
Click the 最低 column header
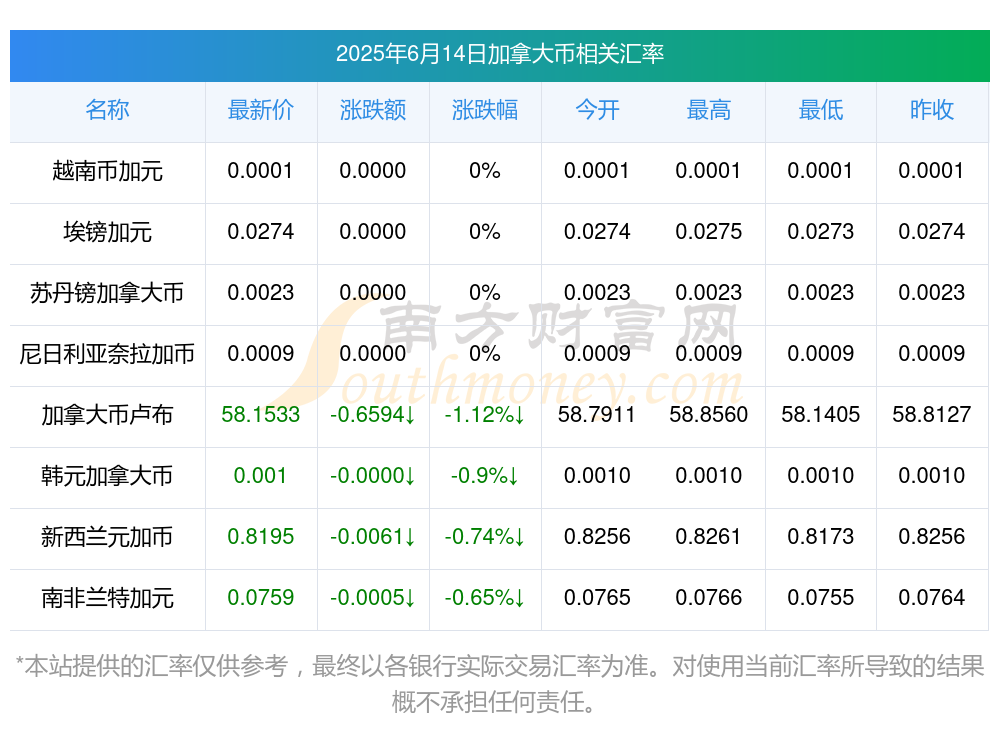[821, 110]
